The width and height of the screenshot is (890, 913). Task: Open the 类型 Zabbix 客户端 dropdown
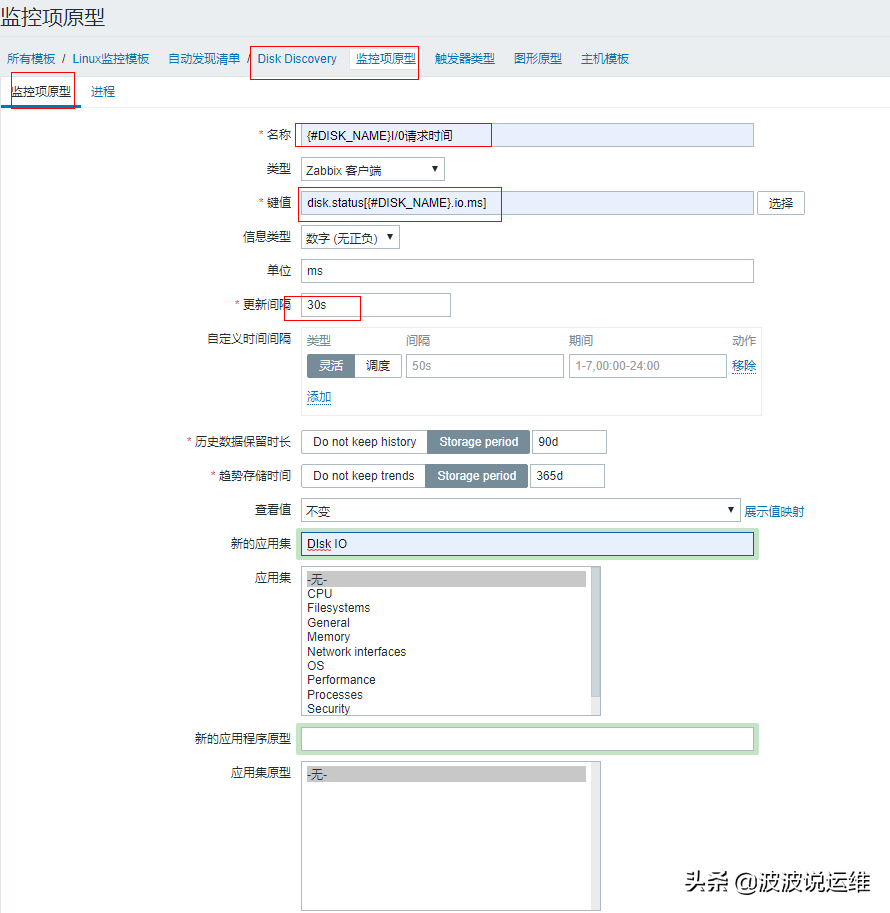[x=373, y=169]
